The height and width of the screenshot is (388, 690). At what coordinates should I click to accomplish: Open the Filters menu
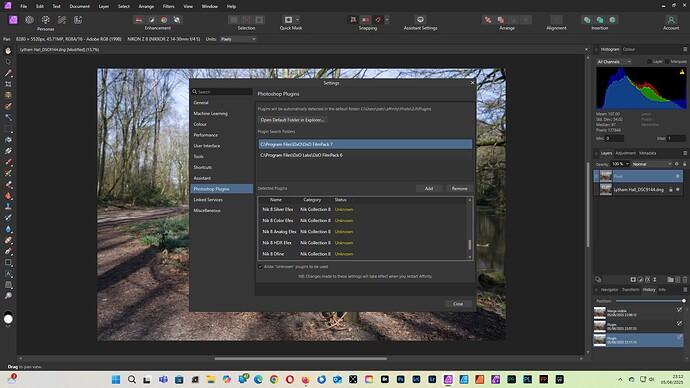click(x=168, y=6)
